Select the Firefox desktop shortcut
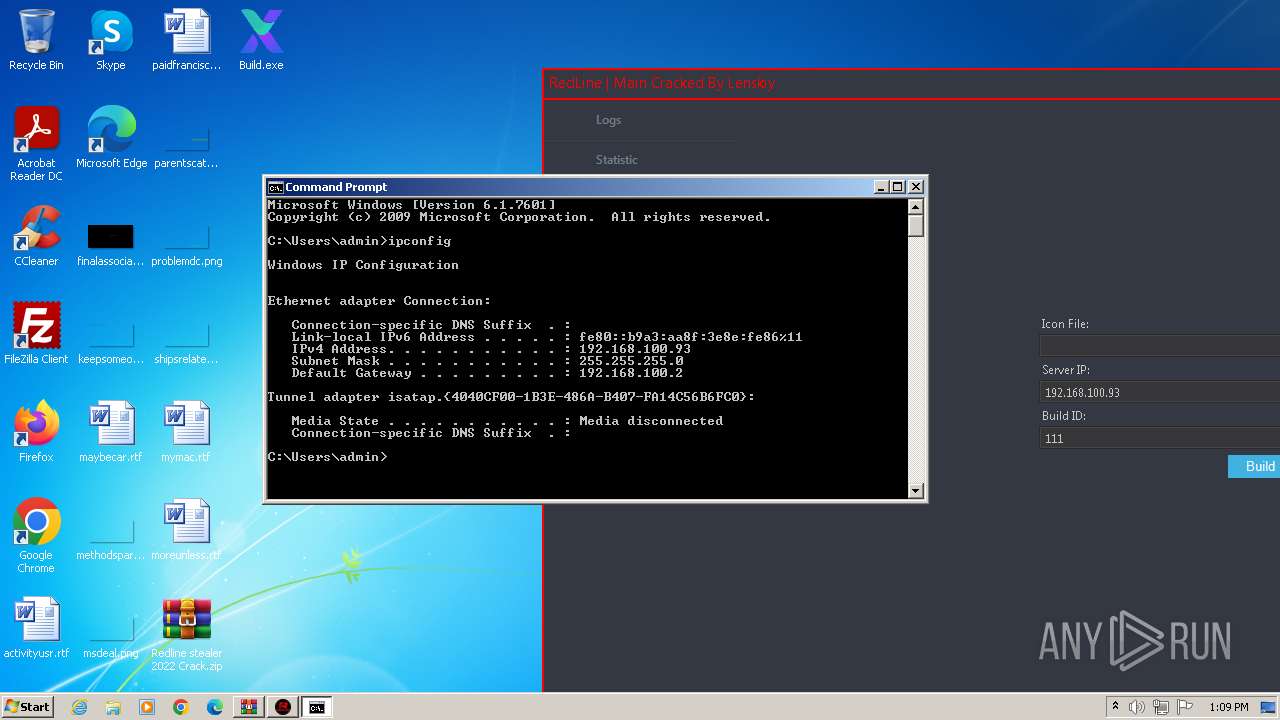 point(36,432)
